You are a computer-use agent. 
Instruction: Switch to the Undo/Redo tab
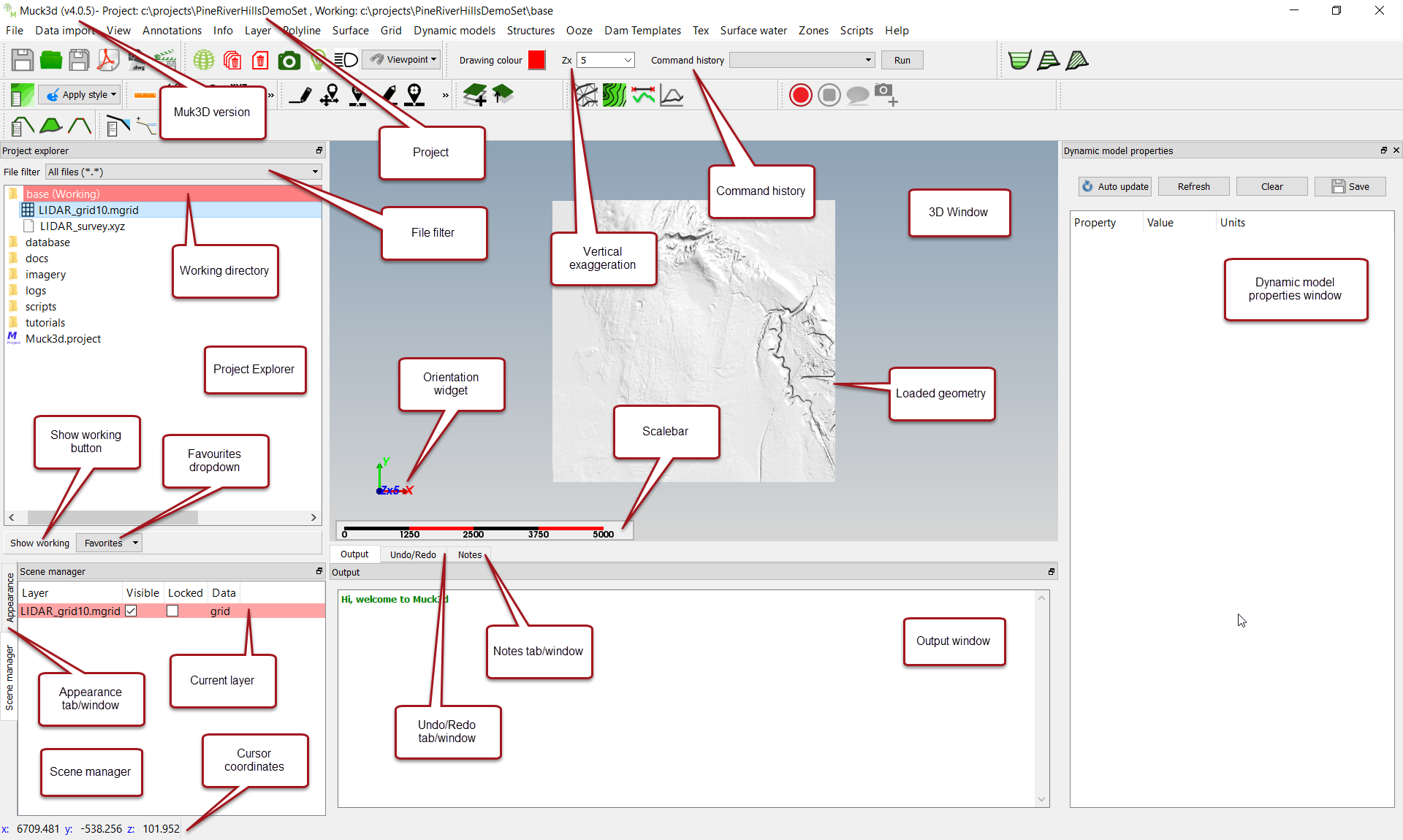coord(412,554)
